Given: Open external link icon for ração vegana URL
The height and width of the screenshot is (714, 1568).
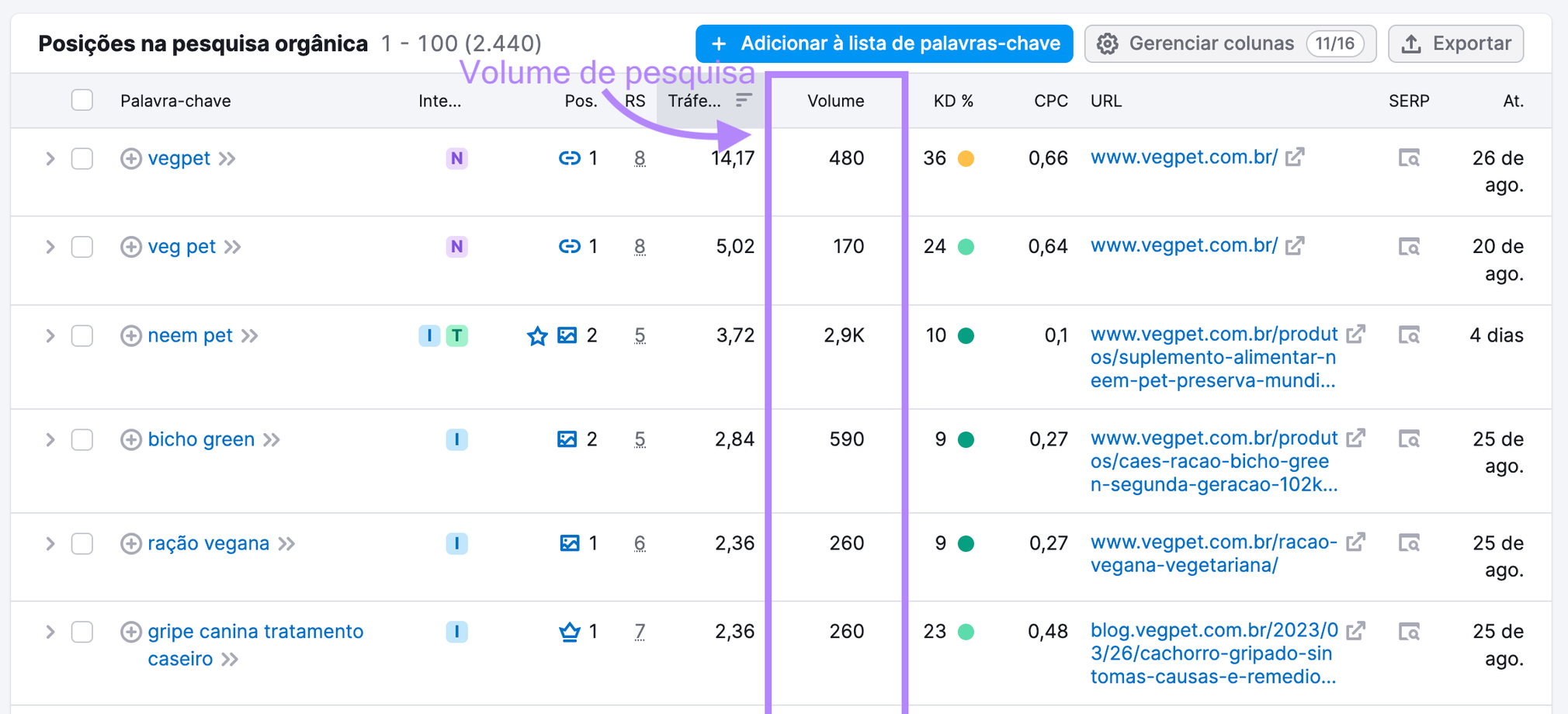Looking at the screenshot, I should (x=1355, y=542).
